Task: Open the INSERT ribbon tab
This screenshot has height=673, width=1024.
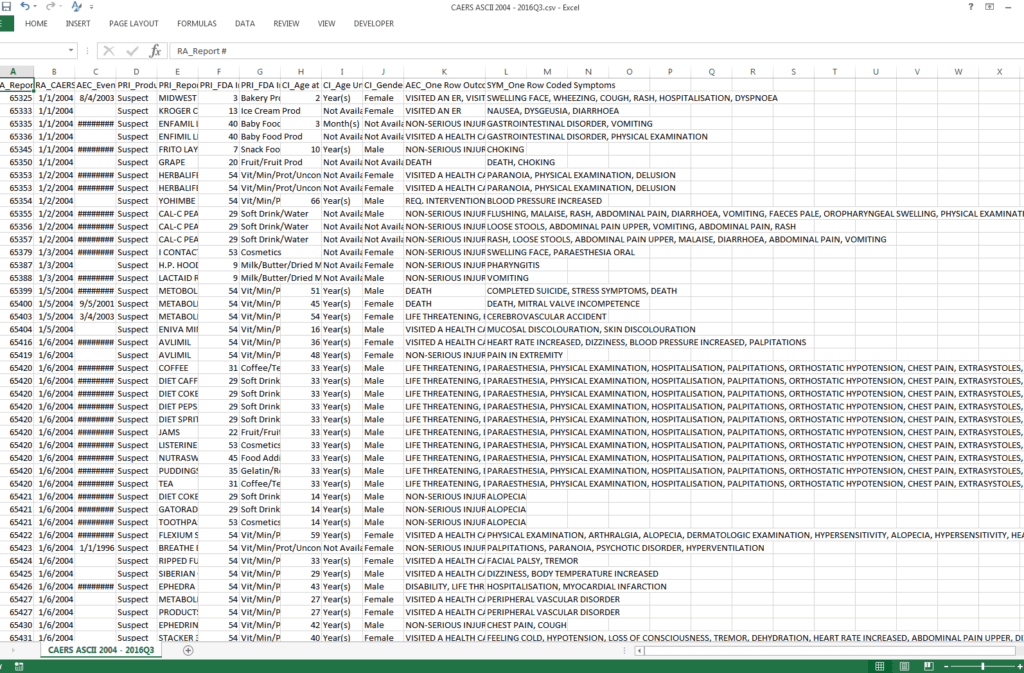Action: click(78, 23)
